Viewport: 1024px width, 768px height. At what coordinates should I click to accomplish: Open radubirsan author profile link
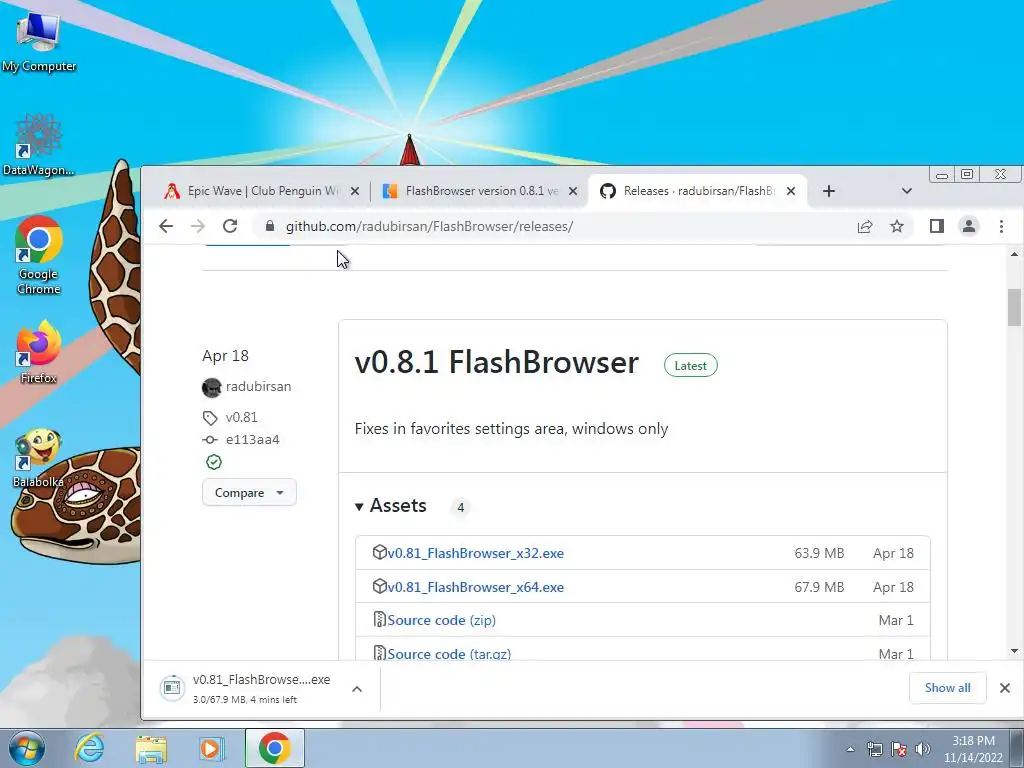point(258,387)
